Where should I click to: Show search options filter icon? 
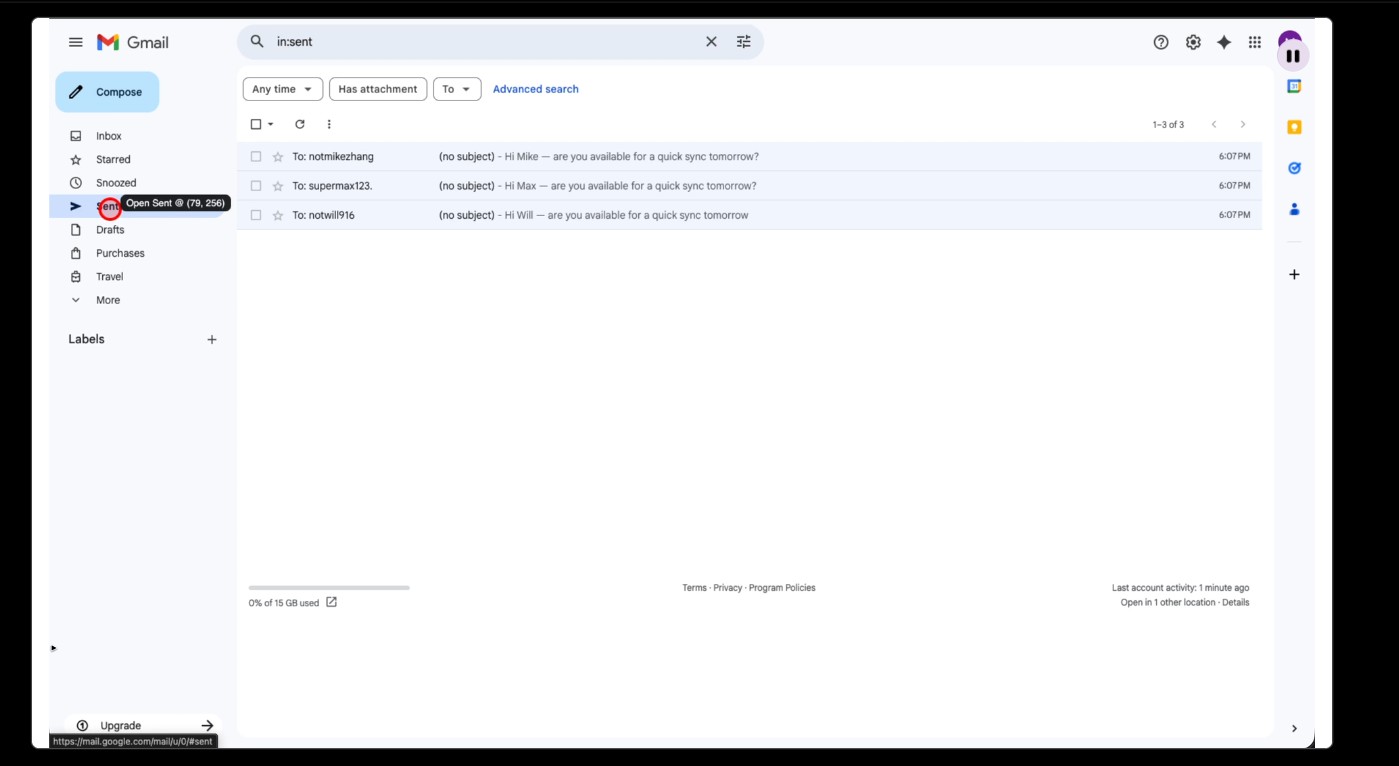pyautogui.click(x=743, y=42)
